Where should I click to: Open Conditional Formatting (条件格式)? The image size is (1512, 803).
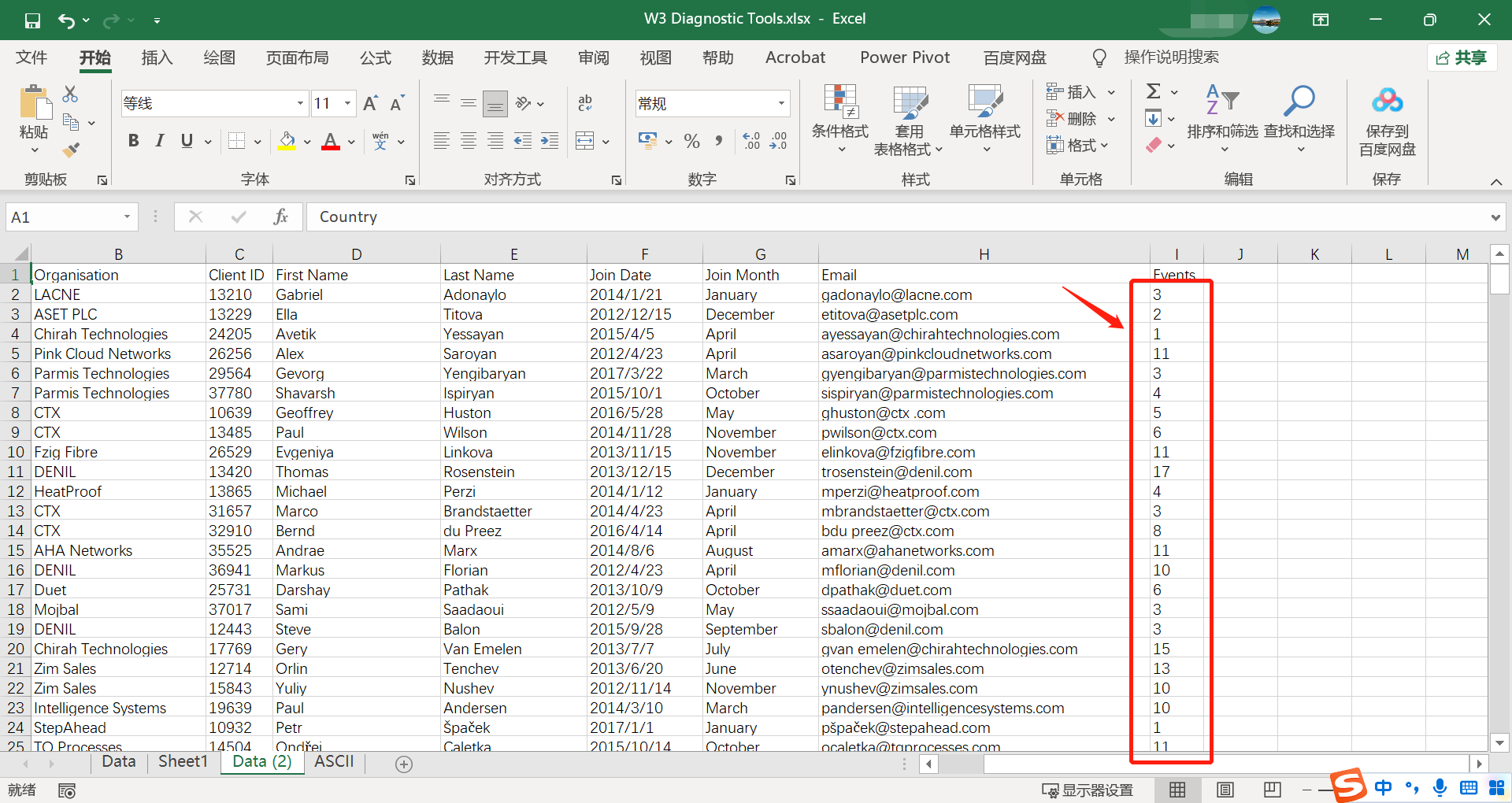(x=840, y=118)
